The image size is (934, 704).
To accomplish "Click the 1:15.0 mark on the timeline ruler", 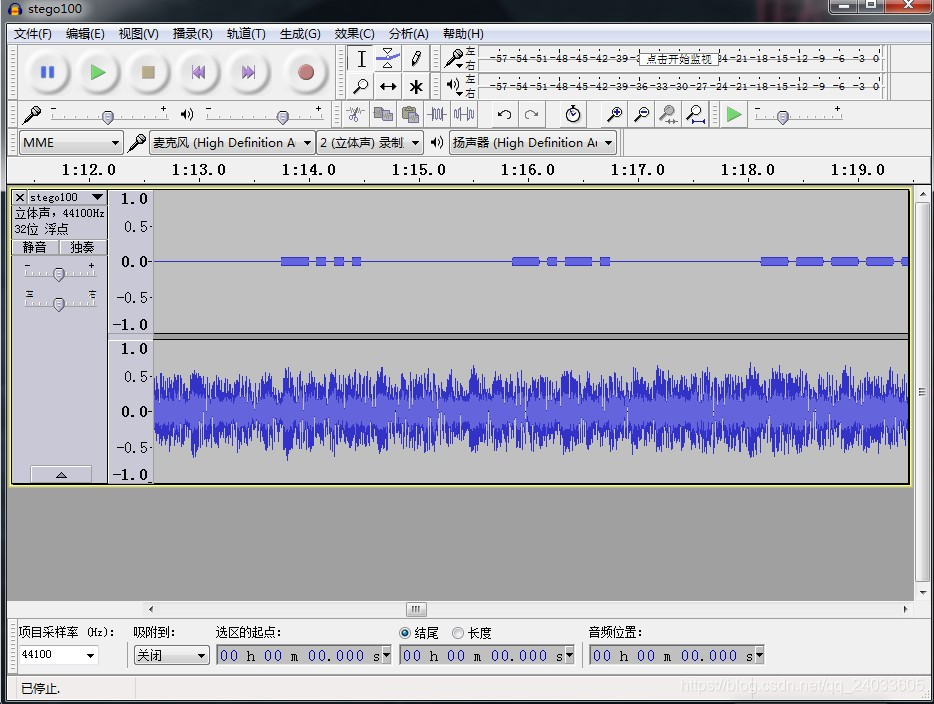I will [x=418, y=170].
